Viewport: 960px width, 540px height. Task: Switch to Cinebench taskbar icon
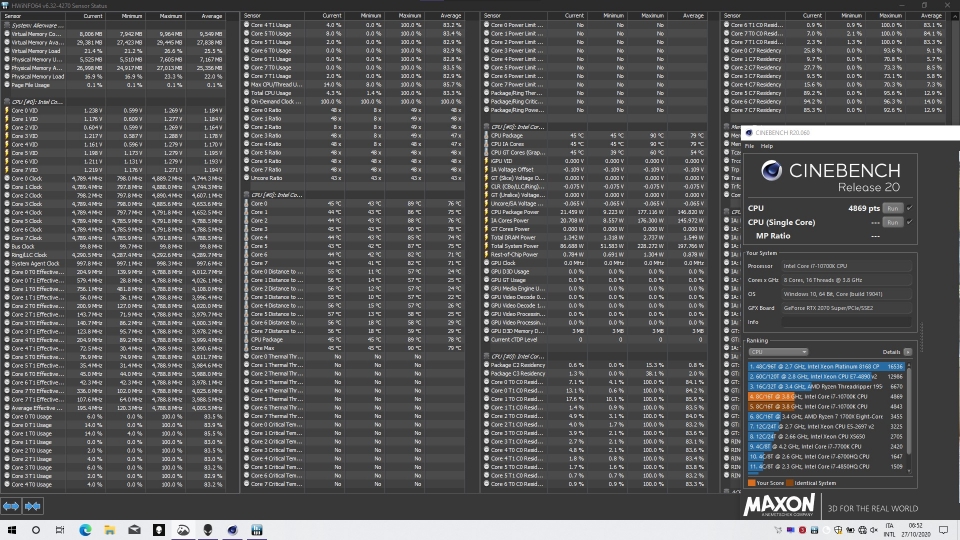tap(232, 530)
